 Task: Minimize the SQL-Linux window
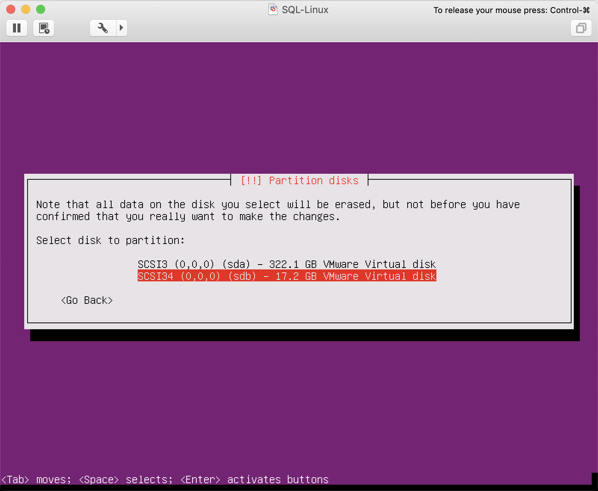26,9
